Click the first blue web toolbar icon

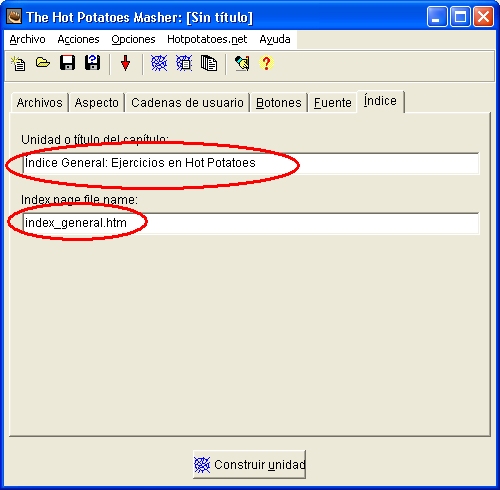click(159, 63)
